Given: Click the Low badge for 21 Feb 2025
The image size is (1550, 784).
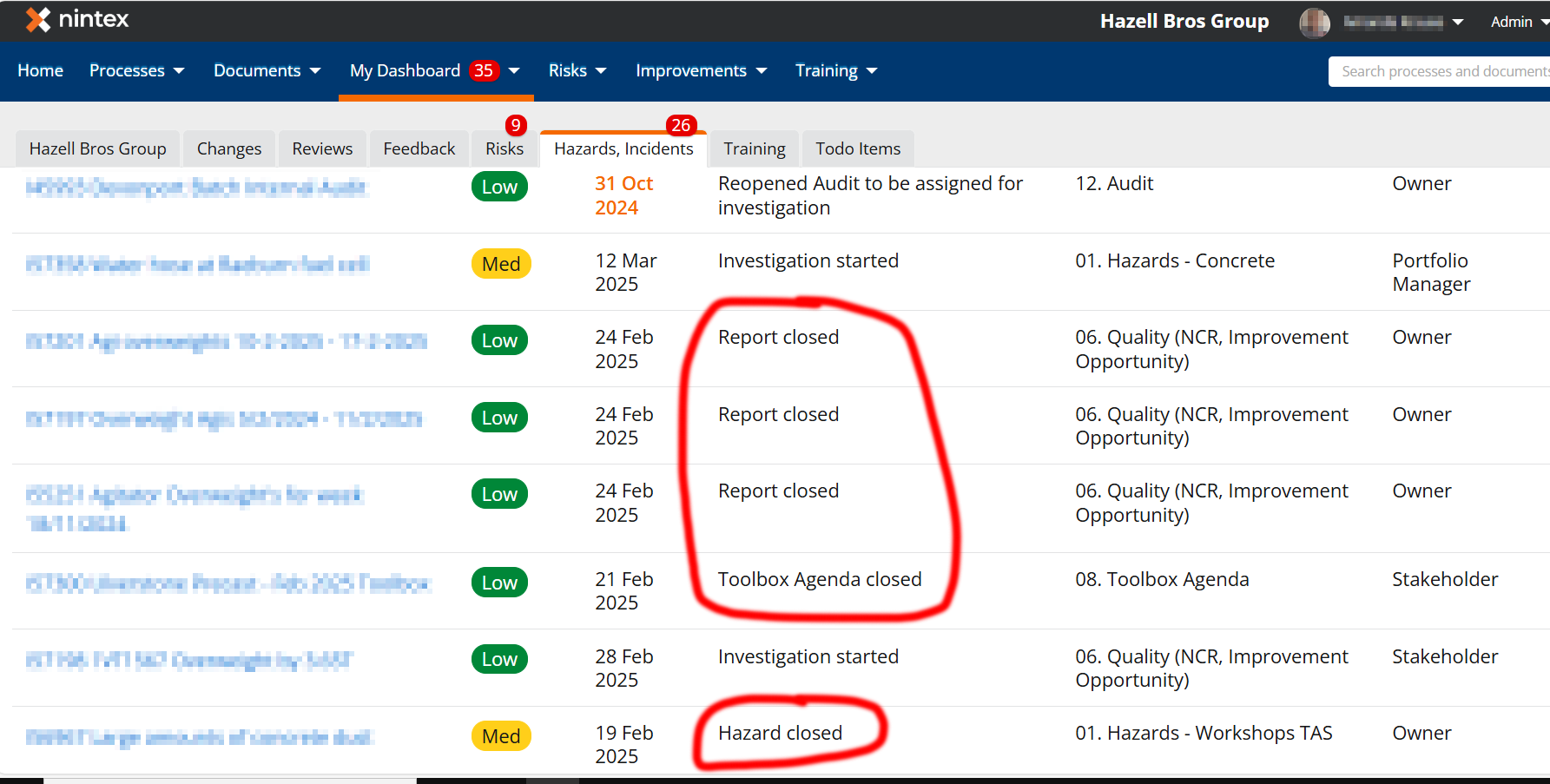Looking at the screenshot, I should [x=499, y=583].
